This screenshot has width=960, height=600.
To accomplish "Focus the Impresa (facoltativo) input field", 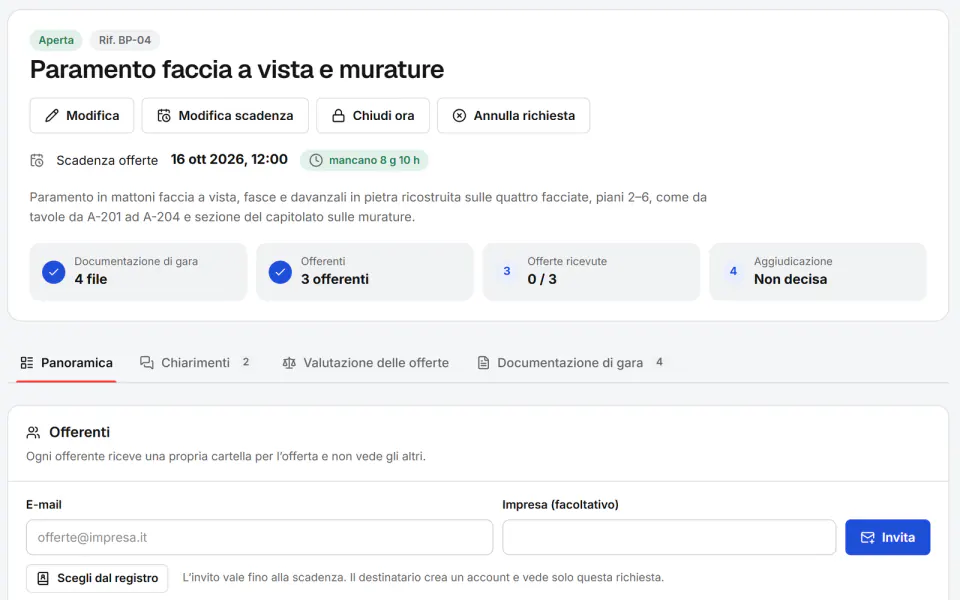I will coord(669,538).
